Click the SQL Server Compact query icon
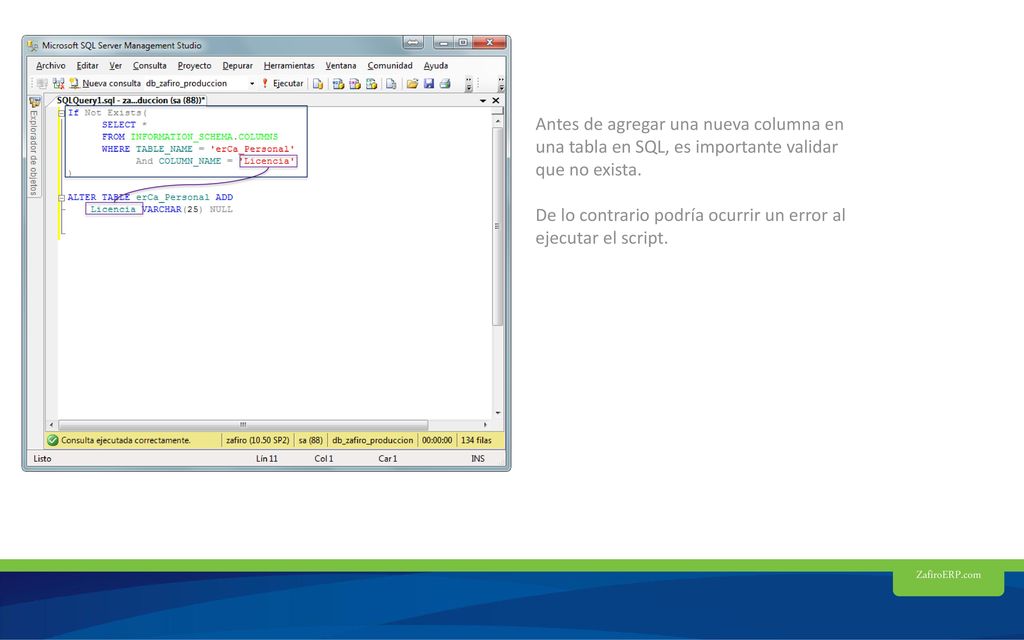Screen dimensions: 1024x640 point(391,84)
